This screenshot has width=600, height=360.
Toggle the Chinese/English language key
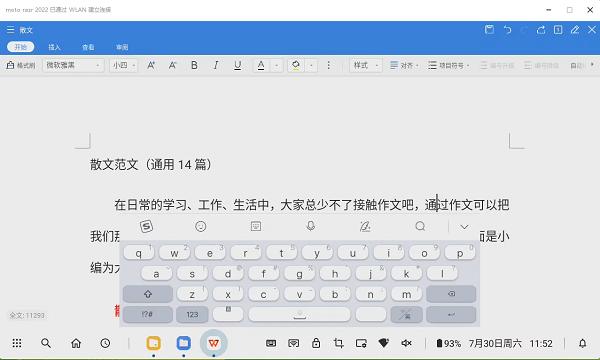click(x=406, y=314)
